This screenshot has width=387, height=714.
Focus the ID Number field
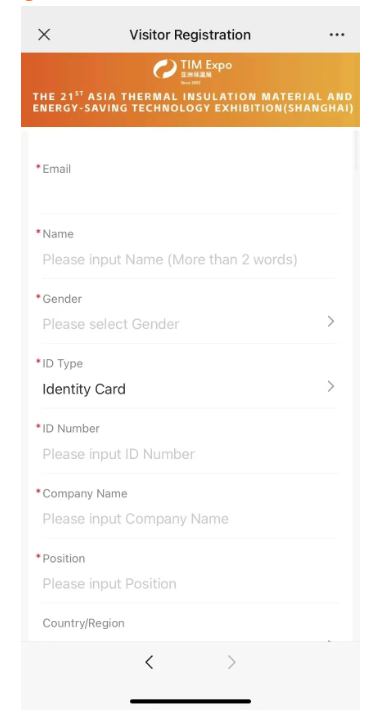190,454
